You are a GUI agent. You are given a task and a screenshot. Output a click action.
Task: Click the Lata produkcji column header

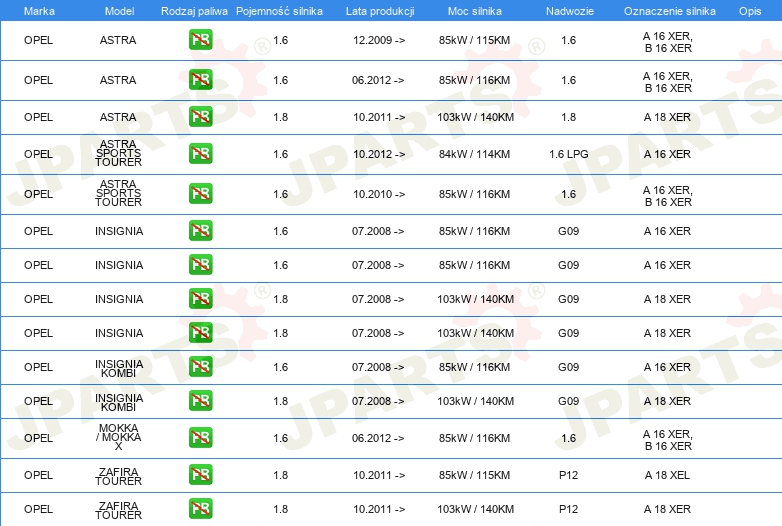(378, 10)
